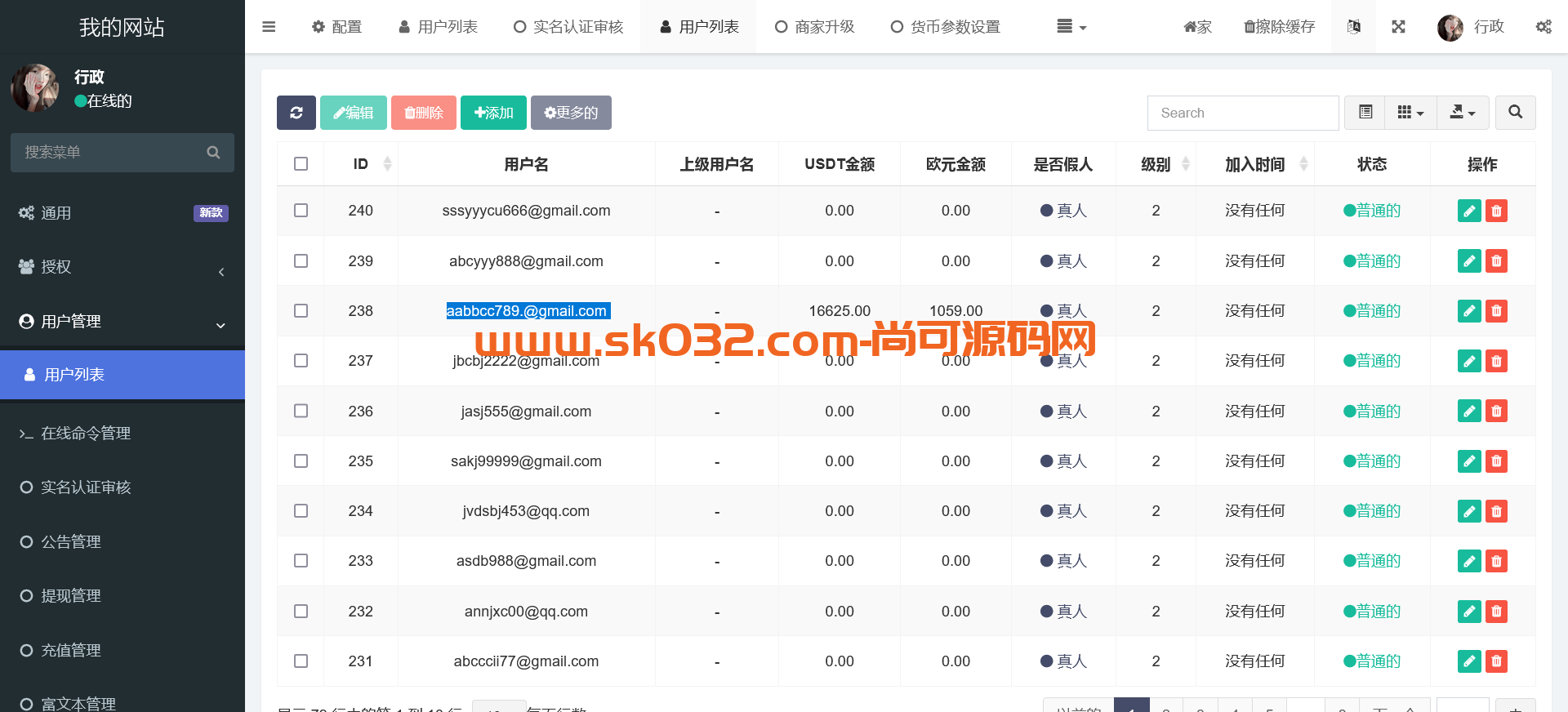Check the row 239 checkbox
Image resolution: width=1568 pixels, height=712 pixels.
click(301, 261)
